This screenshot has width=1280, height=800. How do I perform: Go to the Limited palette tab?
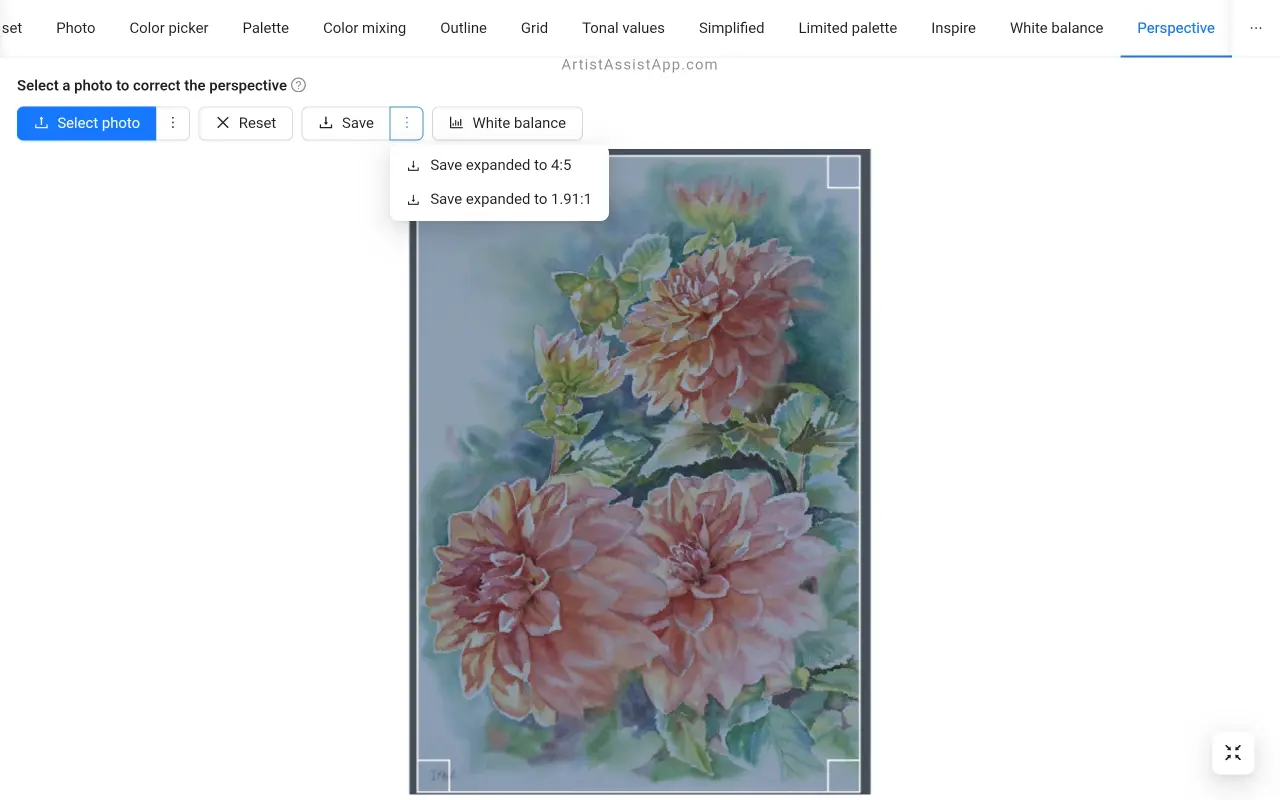(x=848, y=28)
